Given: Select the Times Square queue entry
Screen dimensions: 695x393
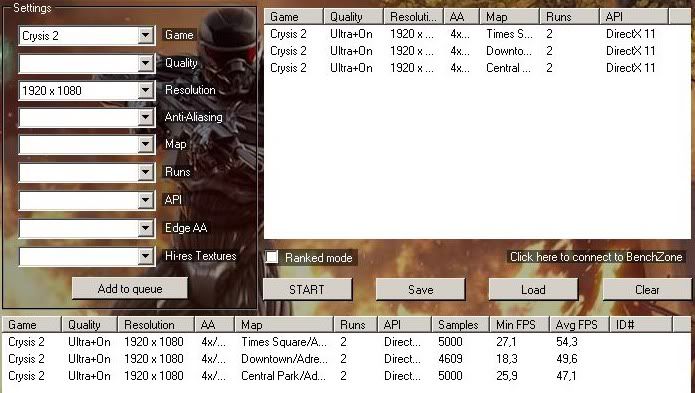Looking at the screenshot, I should pyautogui.click(x=477, y=34).
